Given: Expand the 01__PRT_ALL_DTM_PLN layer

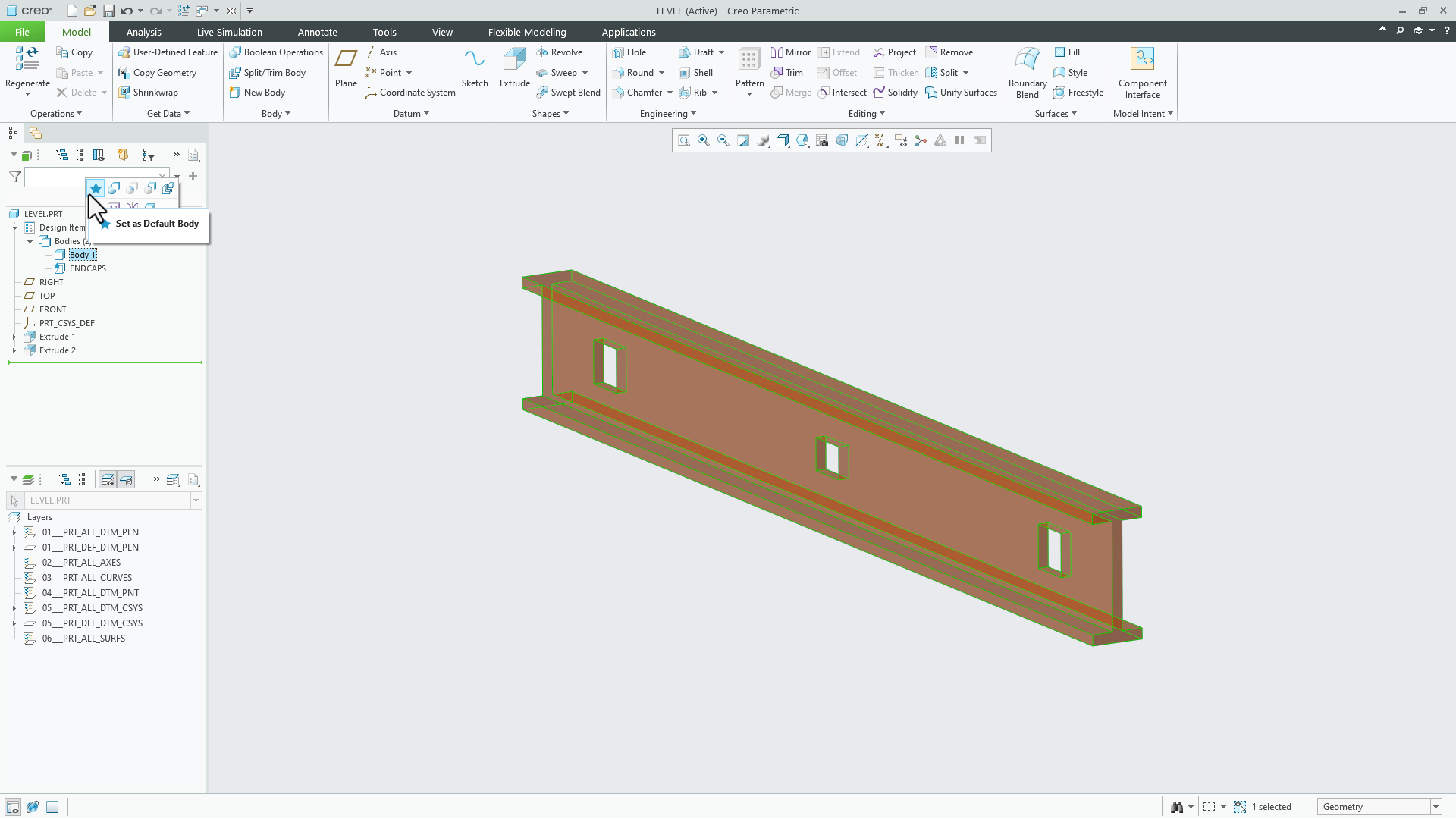Looking at the screenshot, I should pos(14,532).
